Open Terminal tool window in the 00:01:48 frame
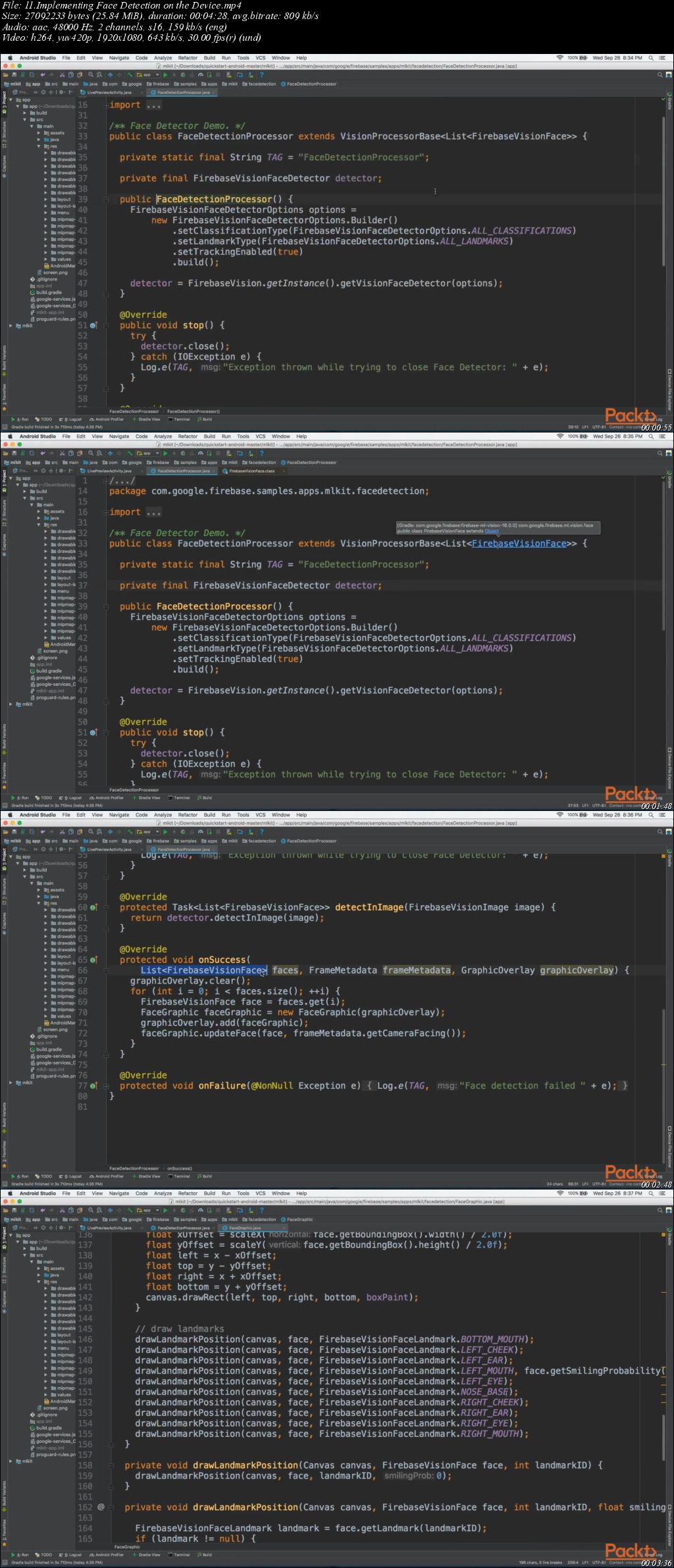This screenshot has width=674, height=1568. 179,798
